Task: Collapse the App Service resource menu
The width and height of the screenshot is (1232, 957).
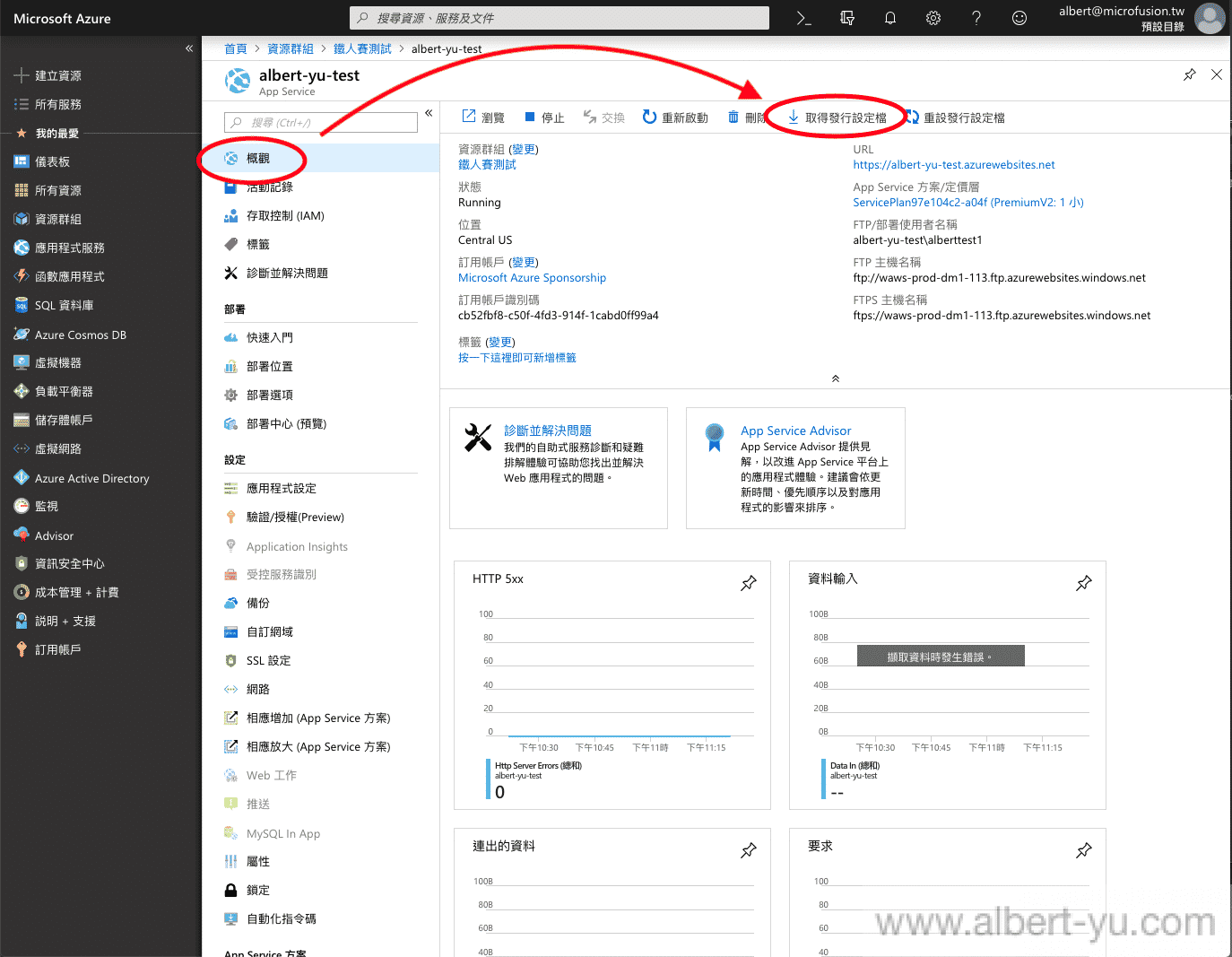Action: (x=429, y=113)
